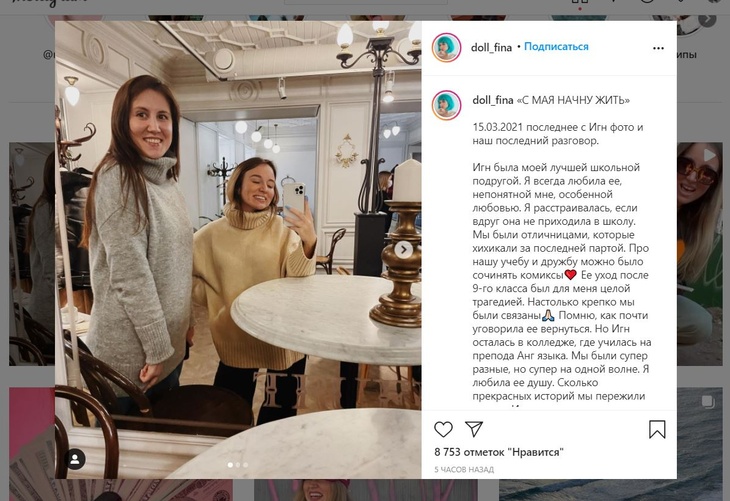Select the first carousel dot indicator
Image resolution: width=730 pixels, height=501 pixels.
[x=230, y=465]
